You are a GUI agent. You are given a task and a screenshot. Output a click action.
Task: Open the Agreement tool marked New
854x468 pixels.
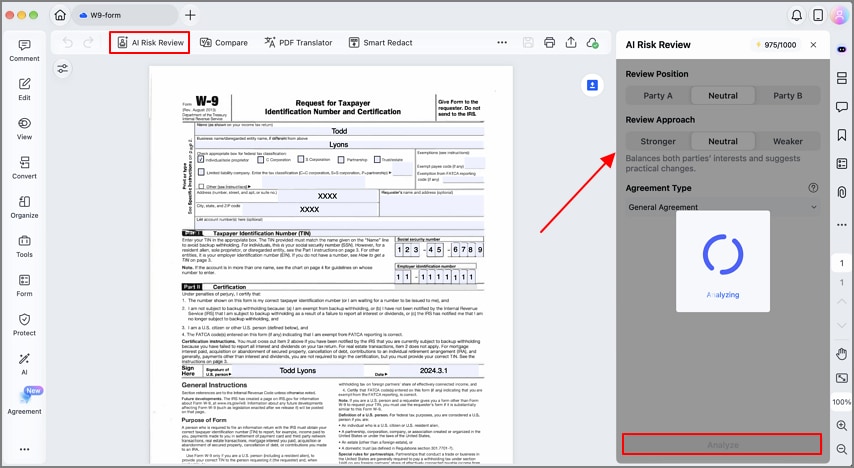(x=24, y=402)
